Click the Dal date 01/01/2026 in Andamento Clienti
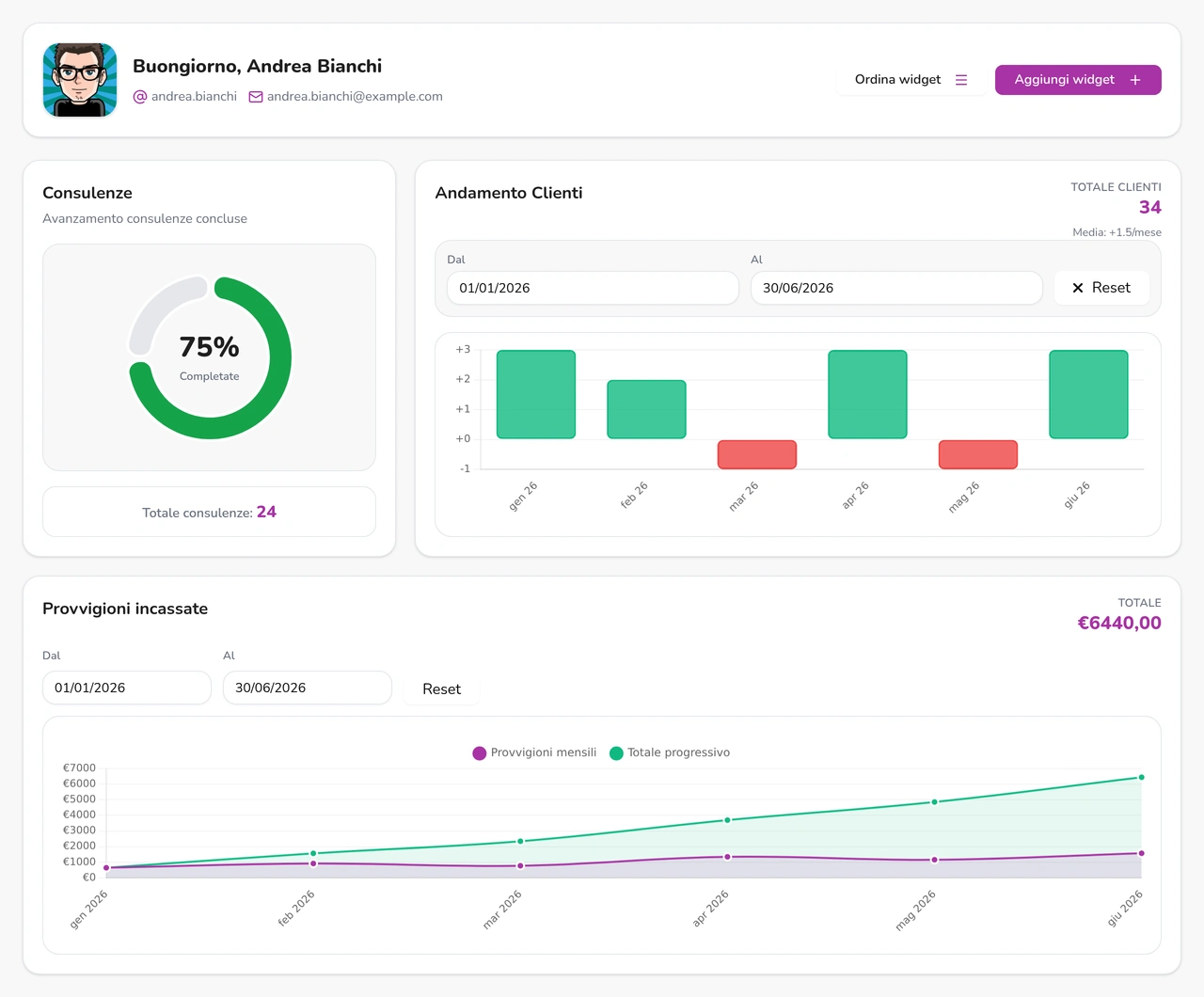 [x=593, y=288]
